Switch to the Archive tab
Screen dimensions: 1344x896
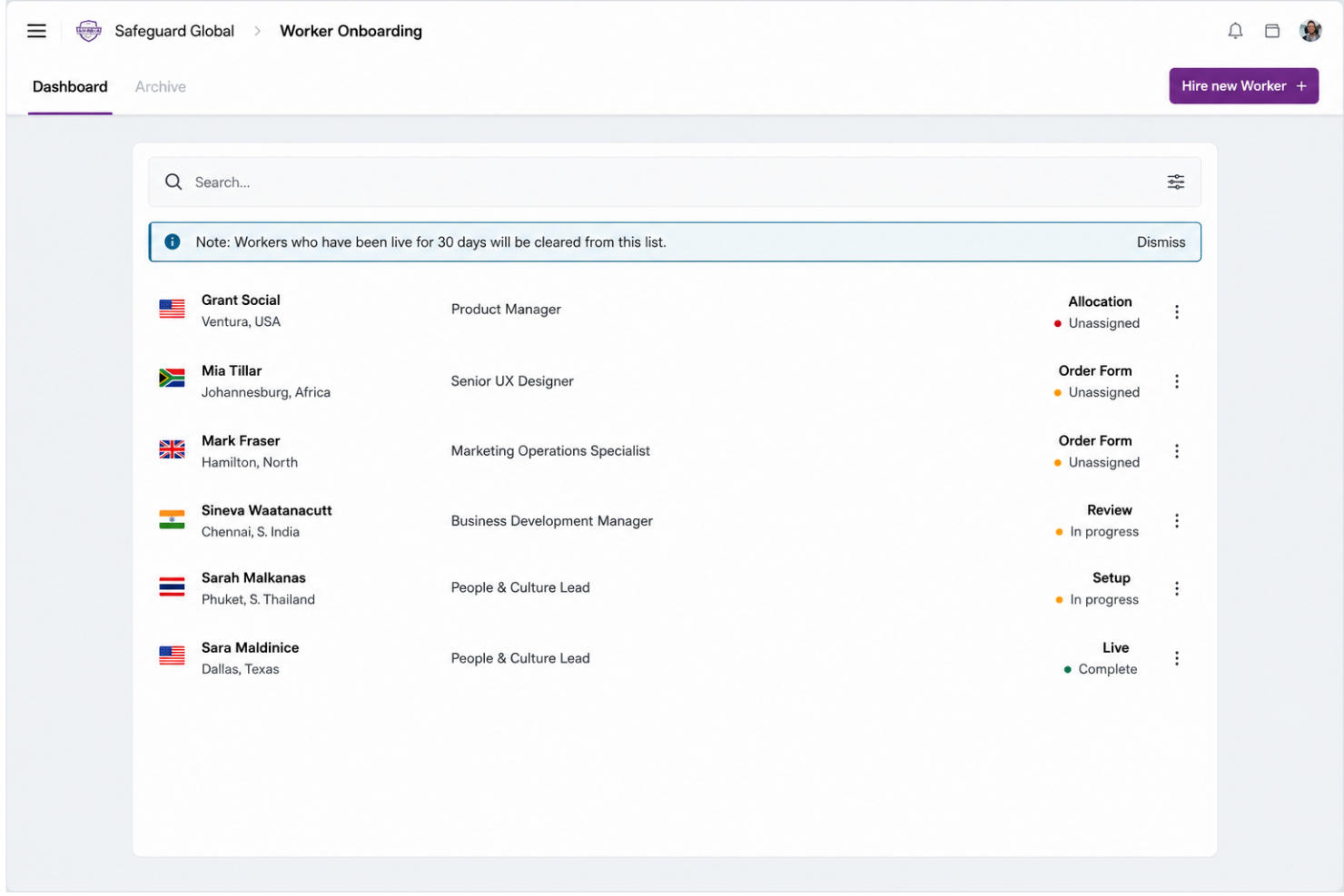[x=161, y=86]
